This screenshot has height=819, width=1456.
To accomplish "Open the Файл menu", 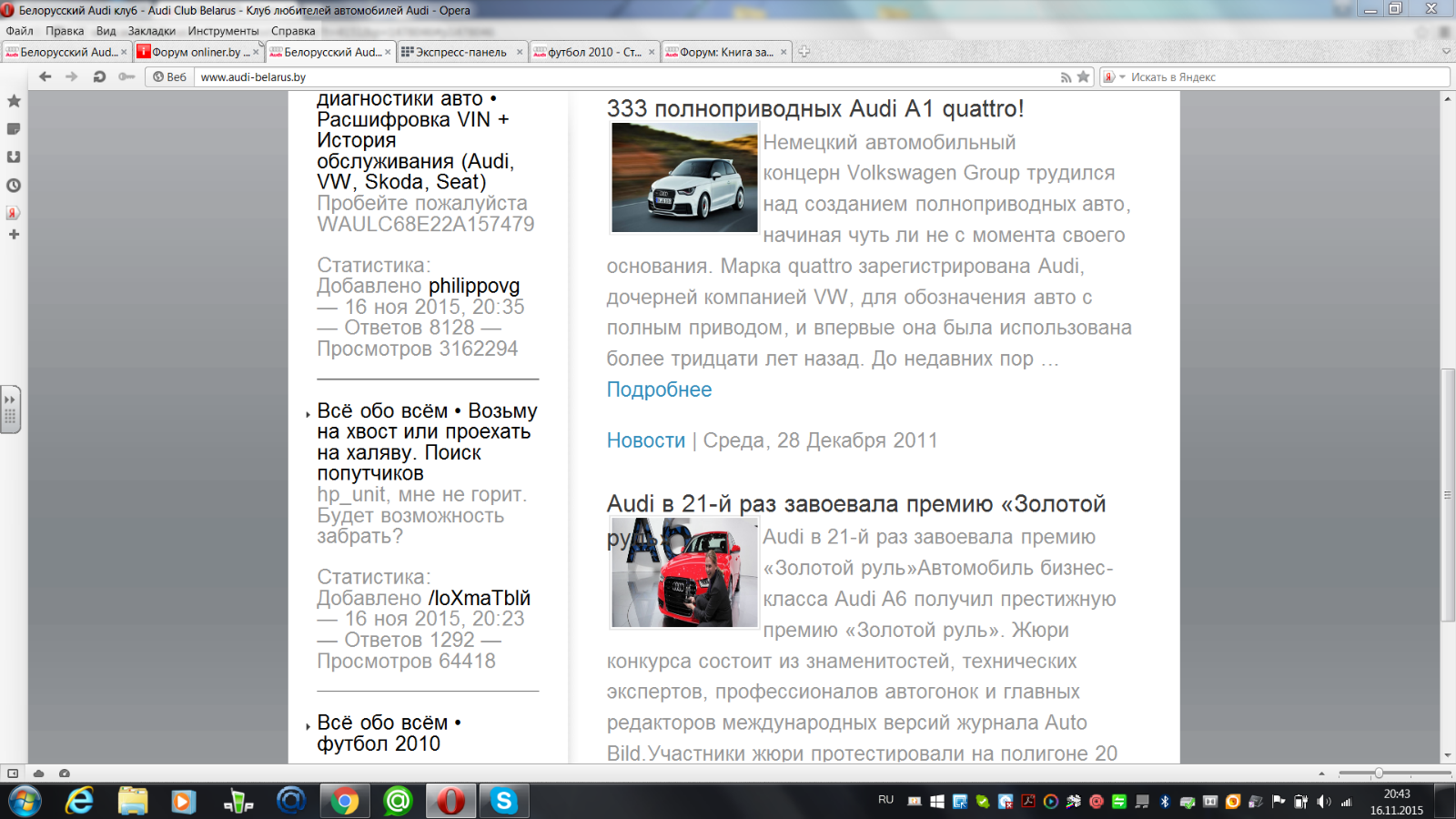I will [19, 31].
